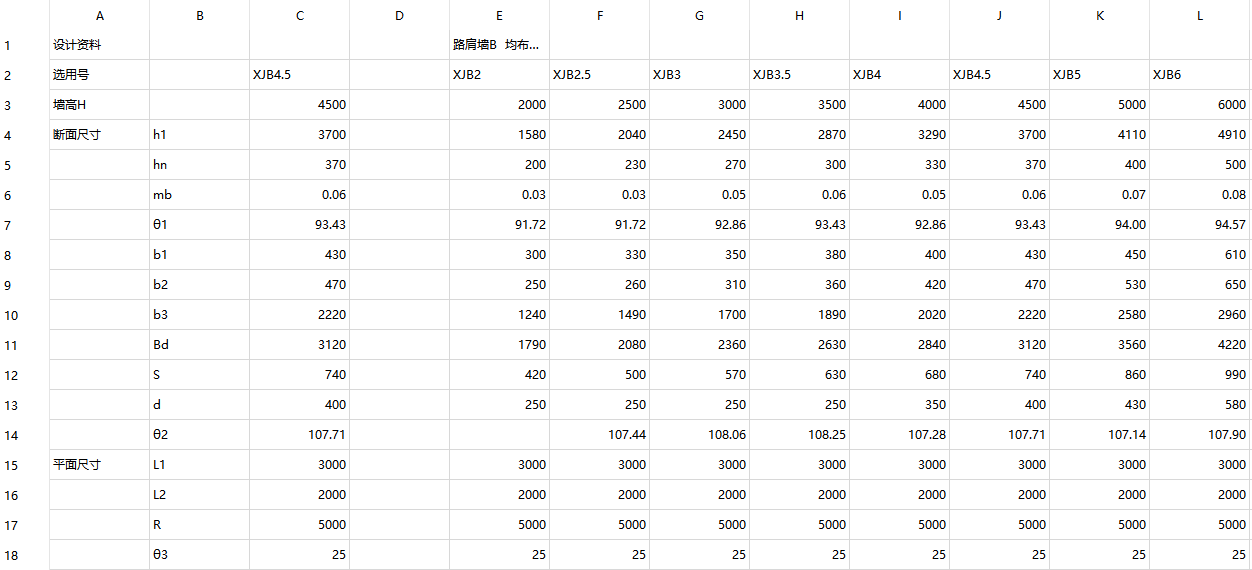This screenshot has height=570, width=1252.
Task: Click the 墙高H label cell
Action: pyautogui.click(x=99, y=105)
